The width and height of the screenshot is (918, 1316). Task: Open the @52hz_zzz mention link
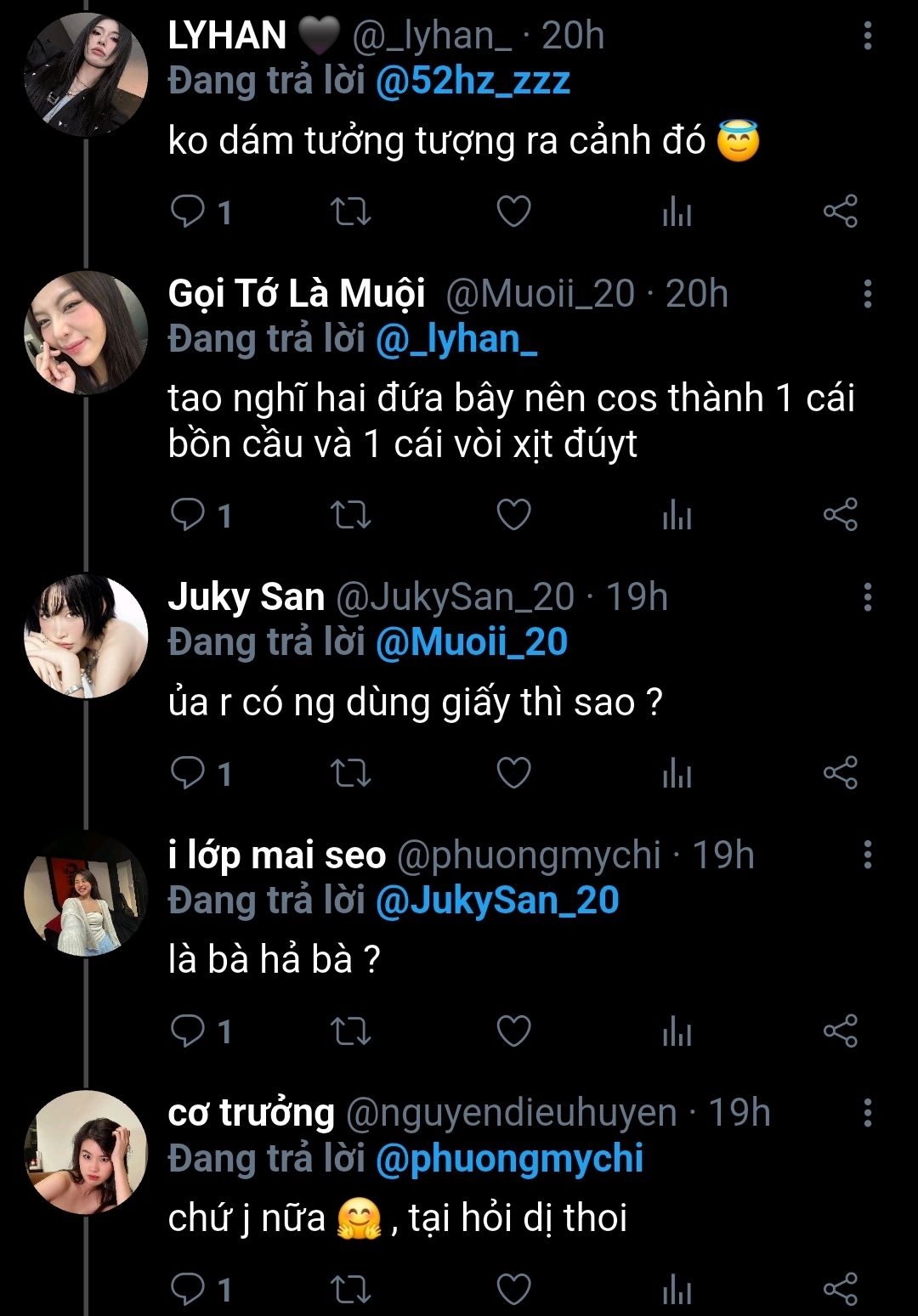[473, 82]
